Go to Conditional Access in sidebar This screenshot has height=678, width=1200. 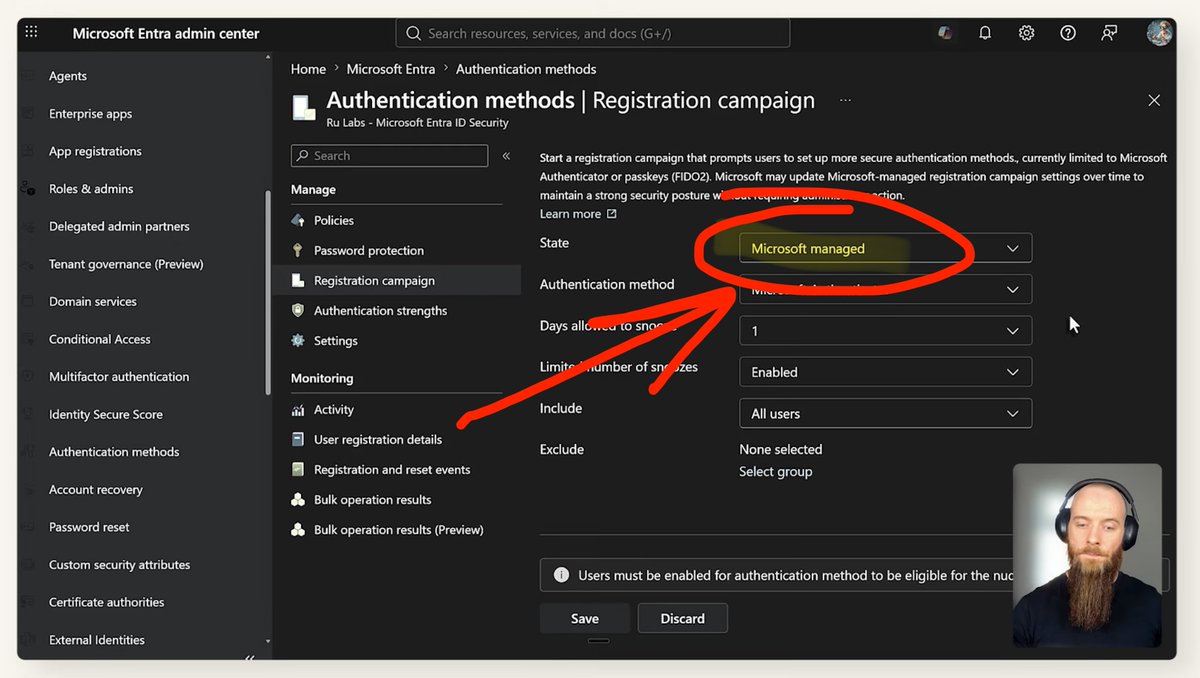pos(100,339)
